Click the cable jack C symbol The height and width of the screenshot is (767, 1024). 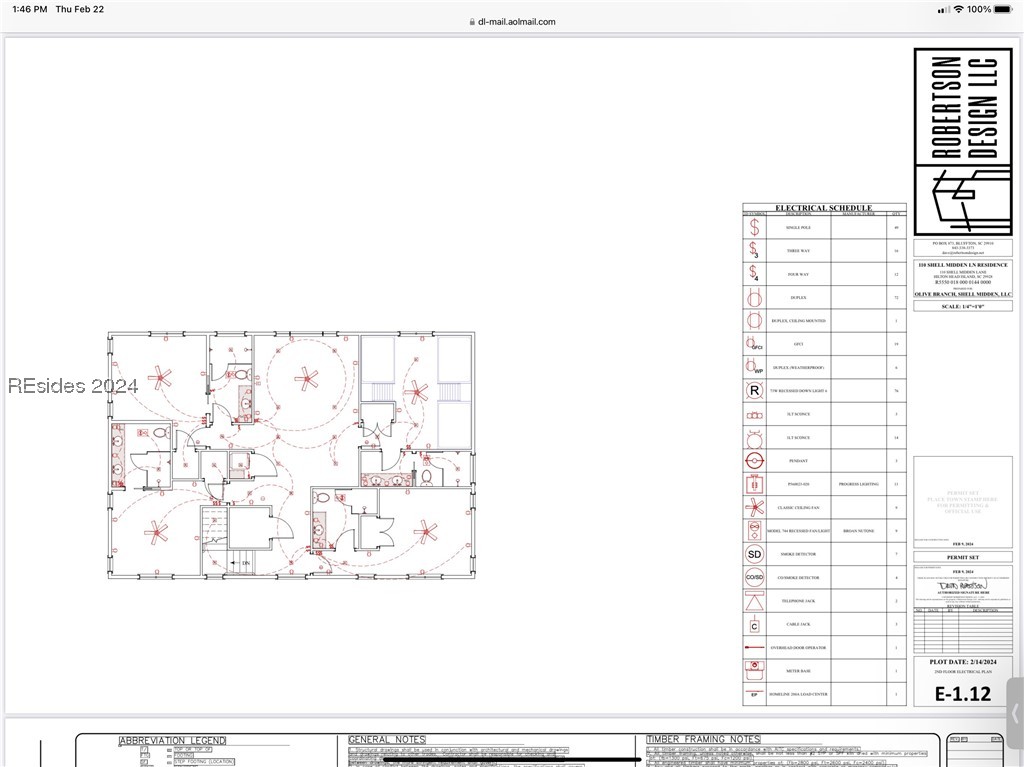point(754,625)
